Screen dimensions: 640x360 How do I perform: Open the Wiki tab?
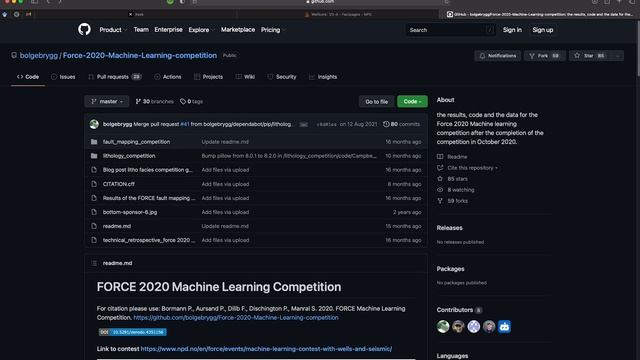tap(245, 77)
